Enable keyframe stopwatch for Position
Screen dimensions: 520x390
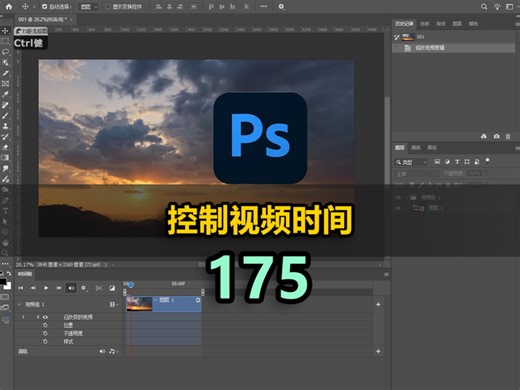[x=45, y=325]
